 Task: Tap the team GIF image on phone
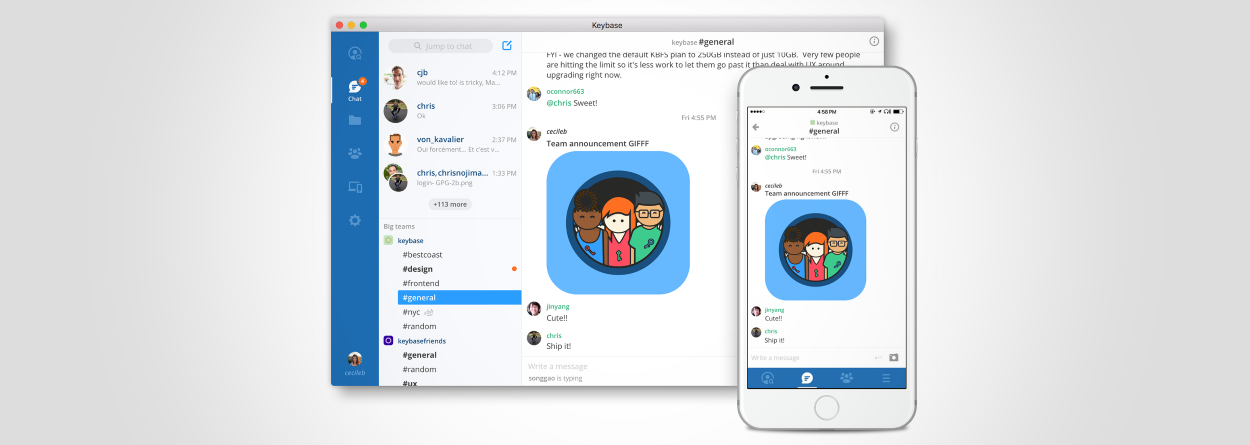[815, 249]
